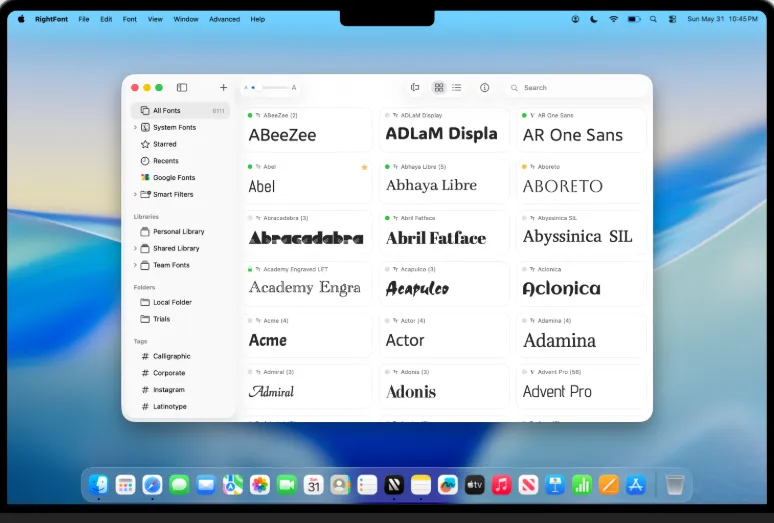The image size is (774, 523).
Task: Open Control Center in the menu bar
Action: [672, 19]
